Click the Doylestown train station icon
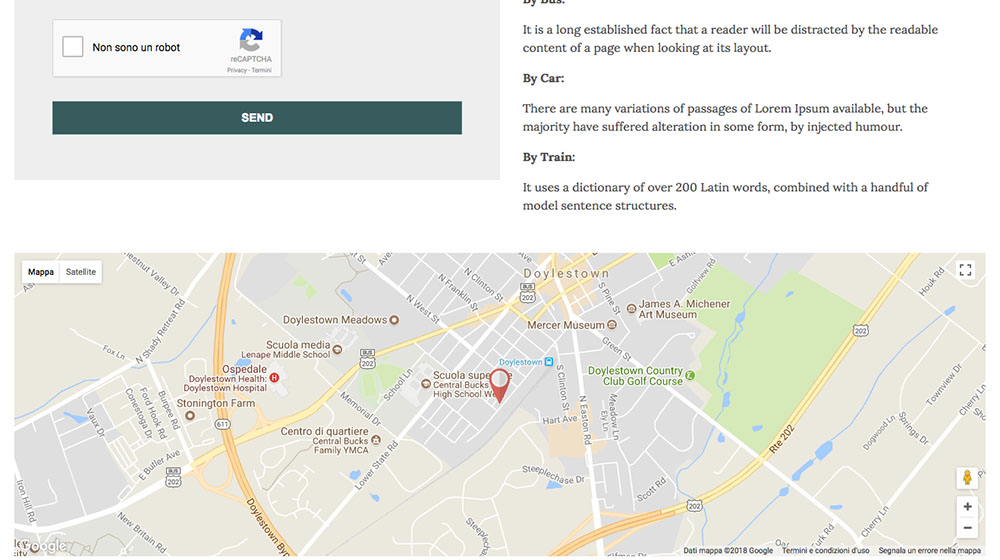Screen dimensions: 1000x560 point(549,362)
